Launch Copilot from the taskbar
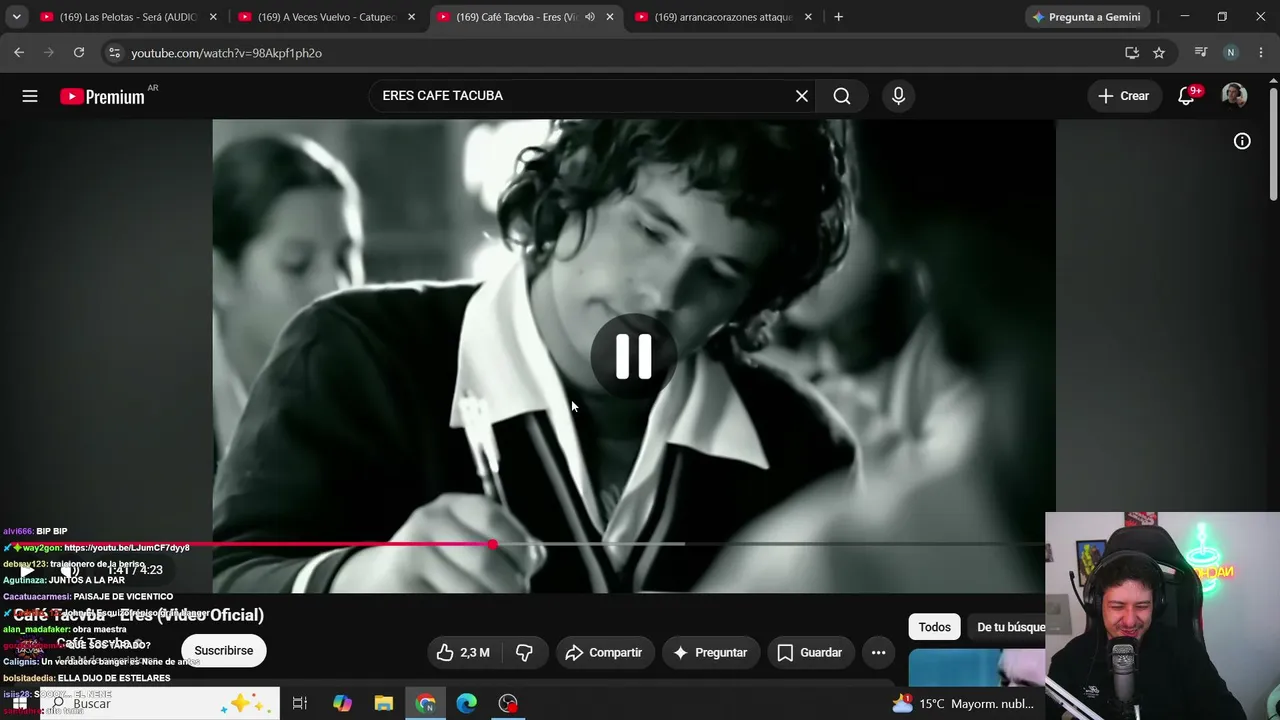This screenshot has height=720, width=1280. tap(342, 704)
